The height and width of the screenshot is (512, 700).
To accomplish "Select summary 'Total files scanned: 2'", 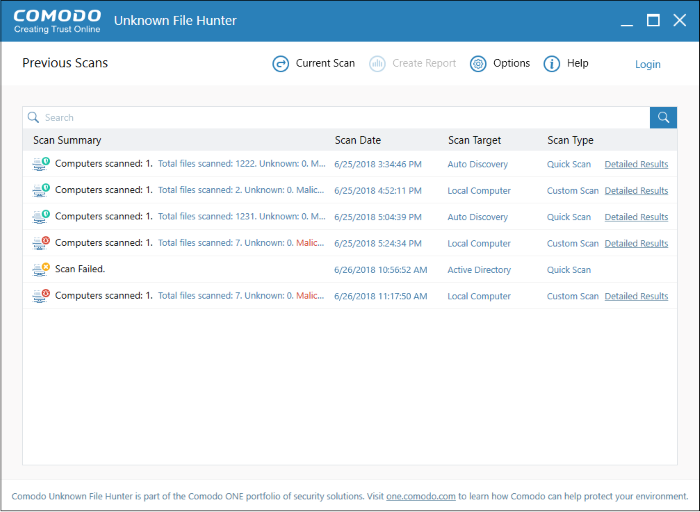I will coord(200,190).
